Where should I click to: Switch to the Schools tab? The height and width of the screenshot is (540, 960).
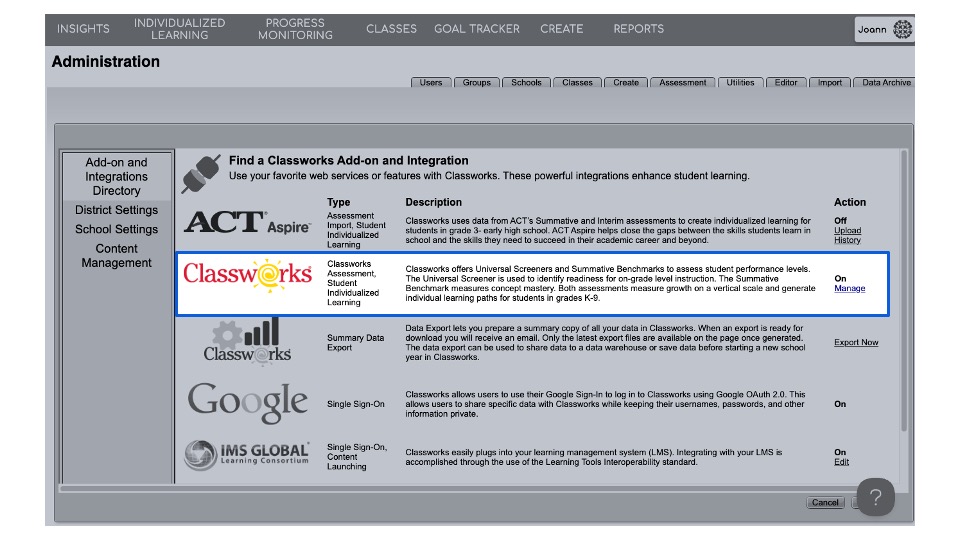click(x=527, y=83)
